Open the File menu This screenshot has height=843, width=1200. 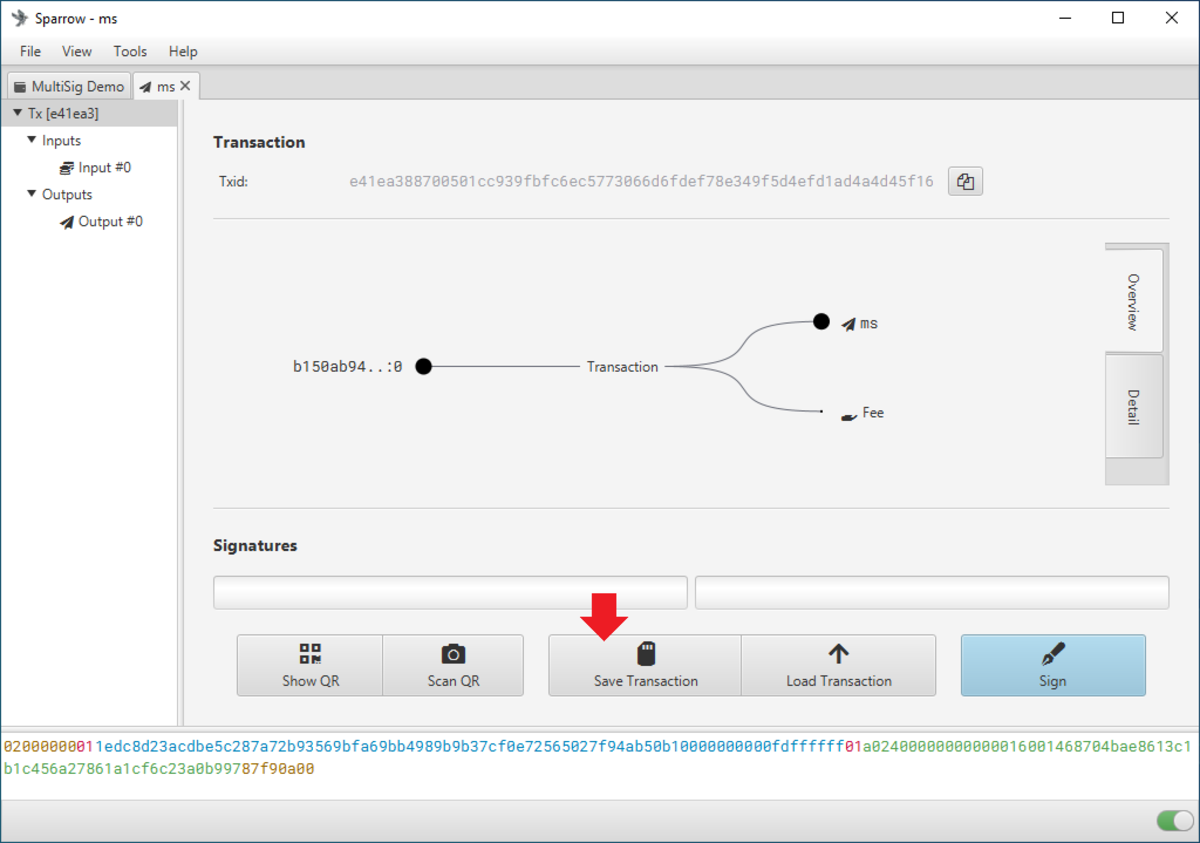[30, 51]
